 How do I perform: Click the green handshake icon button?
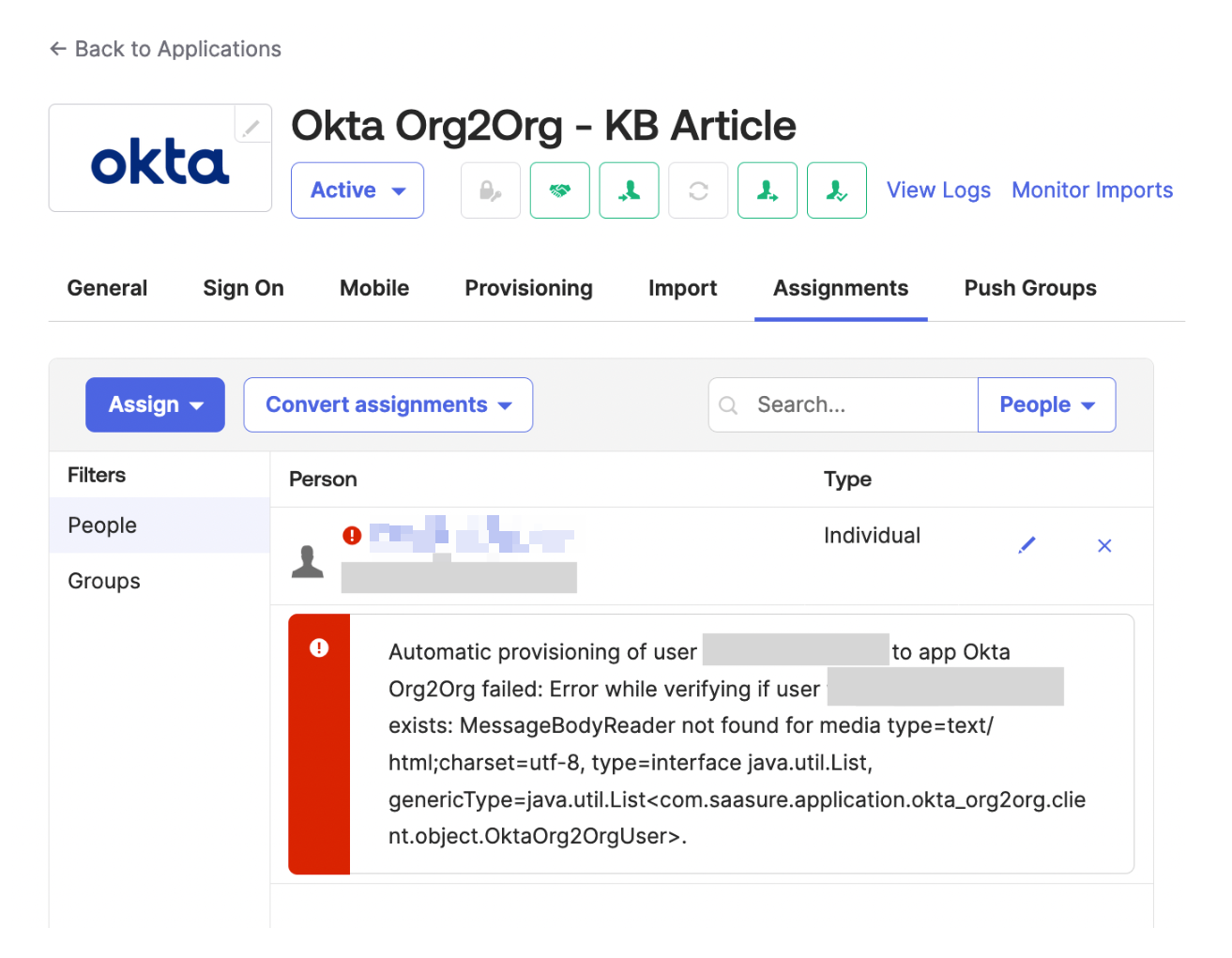coord(560,190)
